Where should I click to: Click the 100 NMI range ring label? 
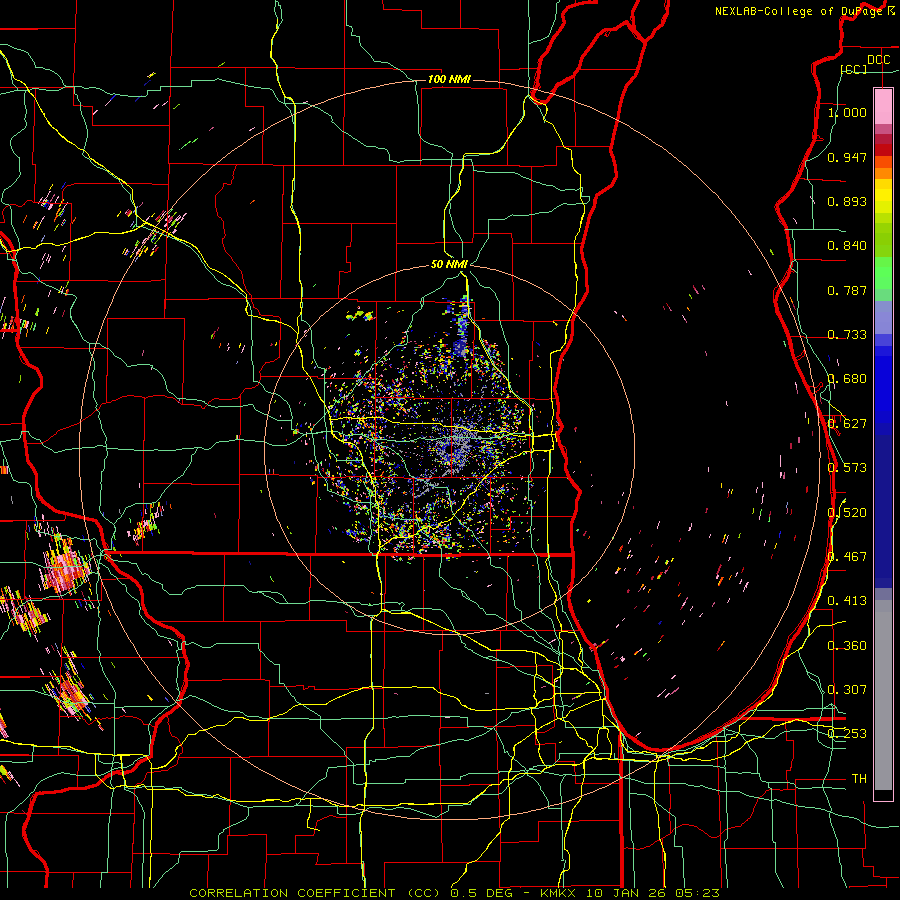point(449,79)
